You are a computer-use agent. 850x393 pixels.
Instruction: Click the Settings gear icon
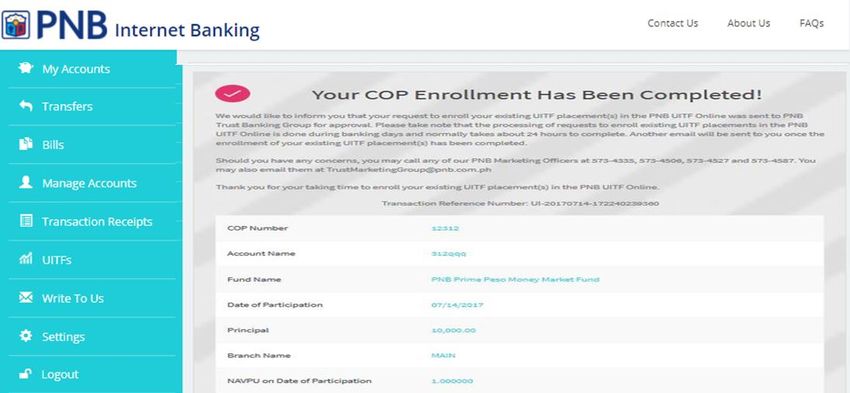(25, 336)
